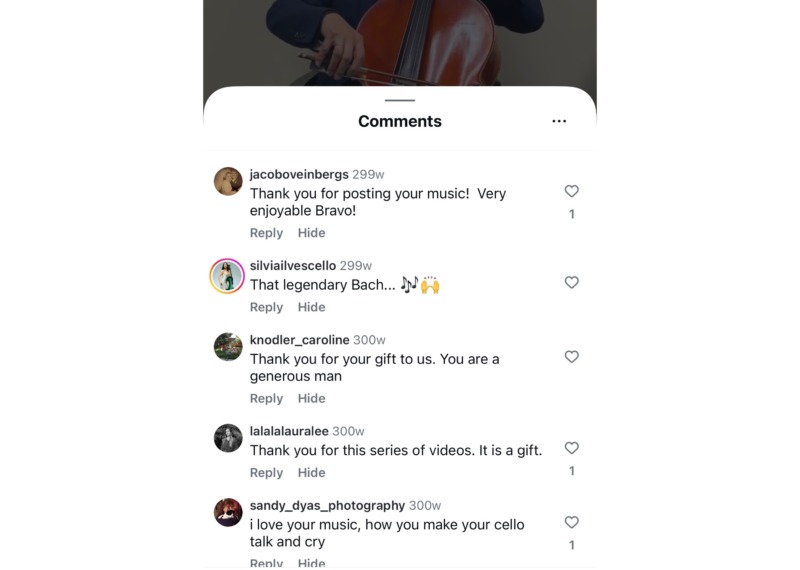Reply to lalalalauralee's comment
Screen dimensions: 800x570
click(x=266, y=473)
